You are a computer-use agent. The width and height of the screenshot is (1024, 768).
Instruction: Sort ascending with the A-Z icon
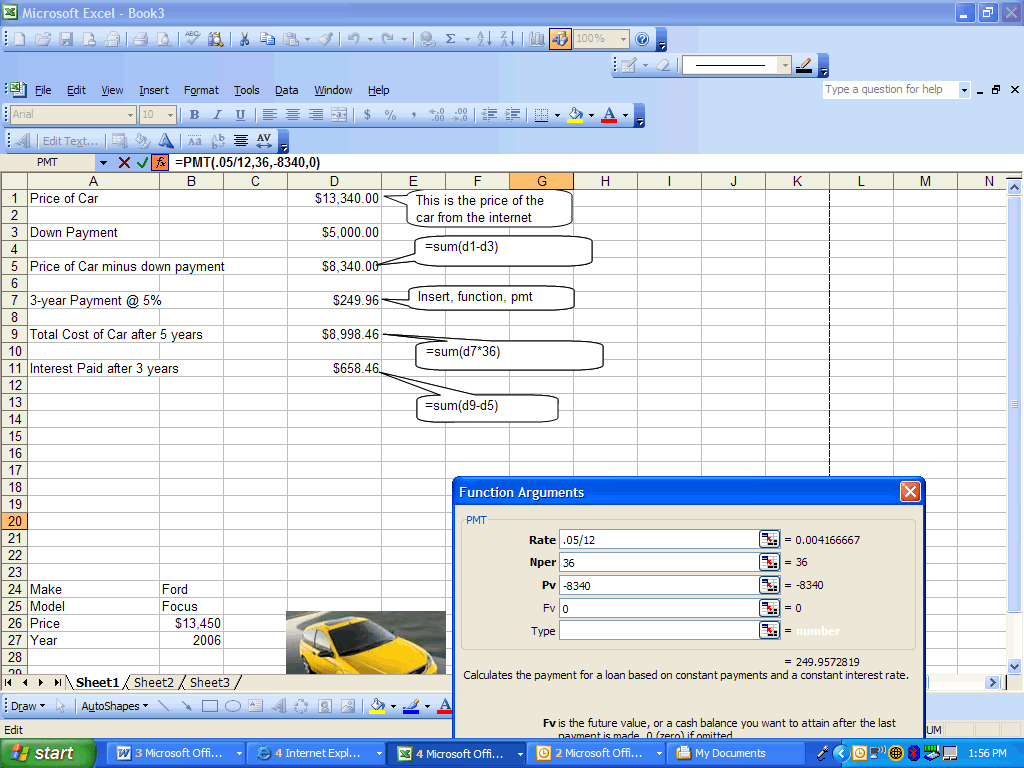coord(484,39)
